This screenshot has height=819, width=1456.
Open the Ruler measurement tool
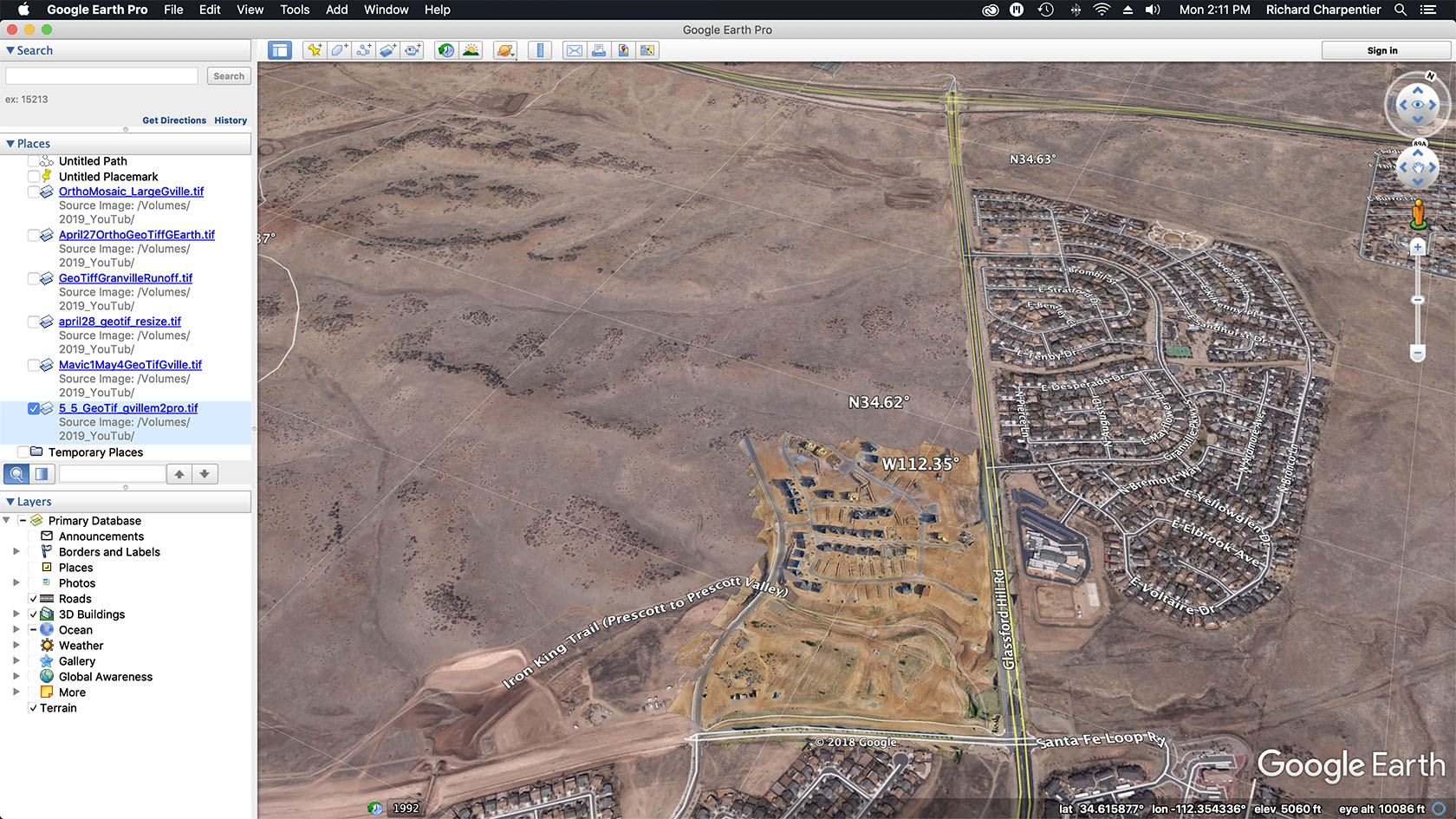pyautogui.click(x=539, y=50)
